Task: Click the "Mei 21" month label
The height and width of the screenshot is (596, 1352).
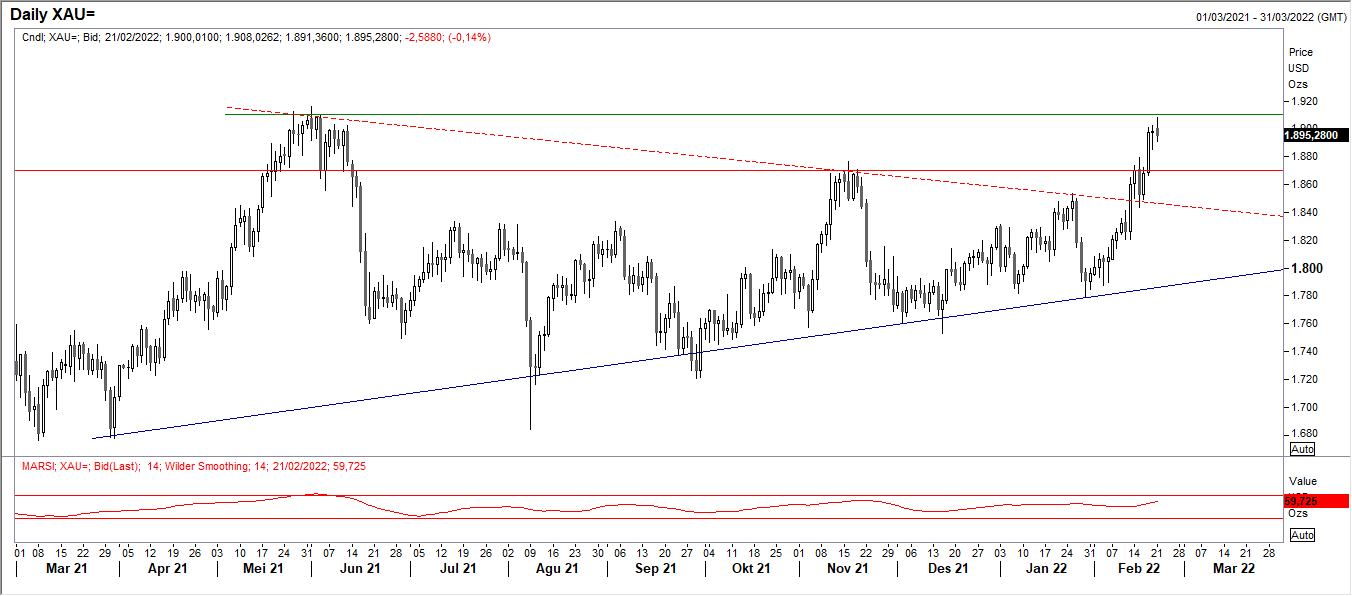Action: (263, 569)
